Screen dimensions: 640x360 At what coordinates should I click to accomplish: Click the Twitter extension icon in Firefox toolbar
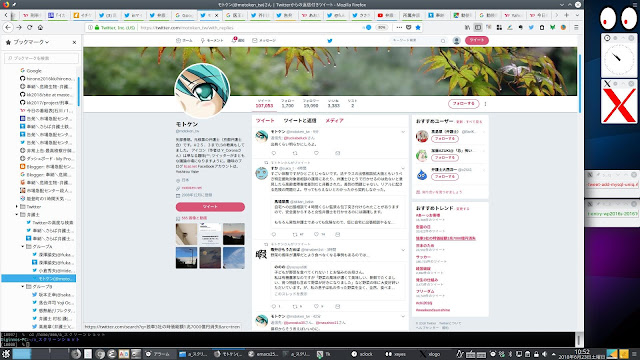pyautogui.click(x=531, y=27)
